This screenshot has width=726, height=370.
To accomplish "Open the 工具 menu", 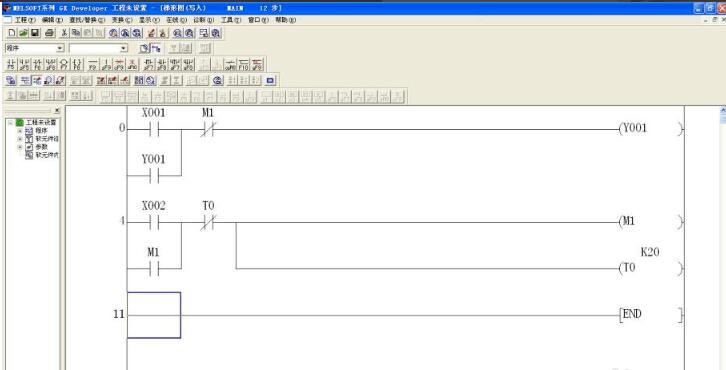I will tap(231, 20).
